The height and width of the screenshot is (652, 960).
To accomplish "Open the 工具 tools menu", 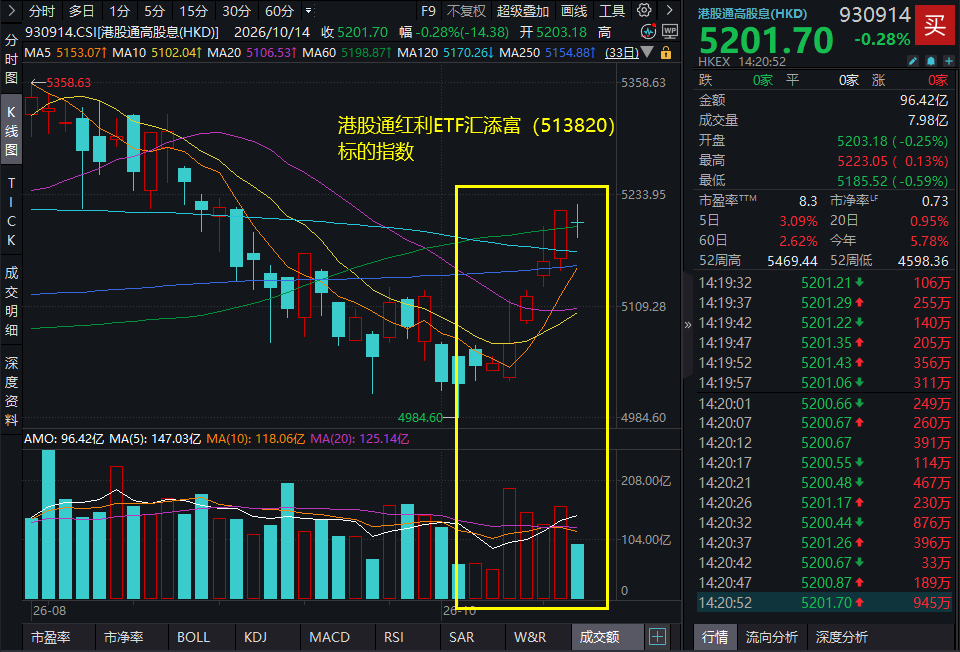I will click(x=612, y=11).
